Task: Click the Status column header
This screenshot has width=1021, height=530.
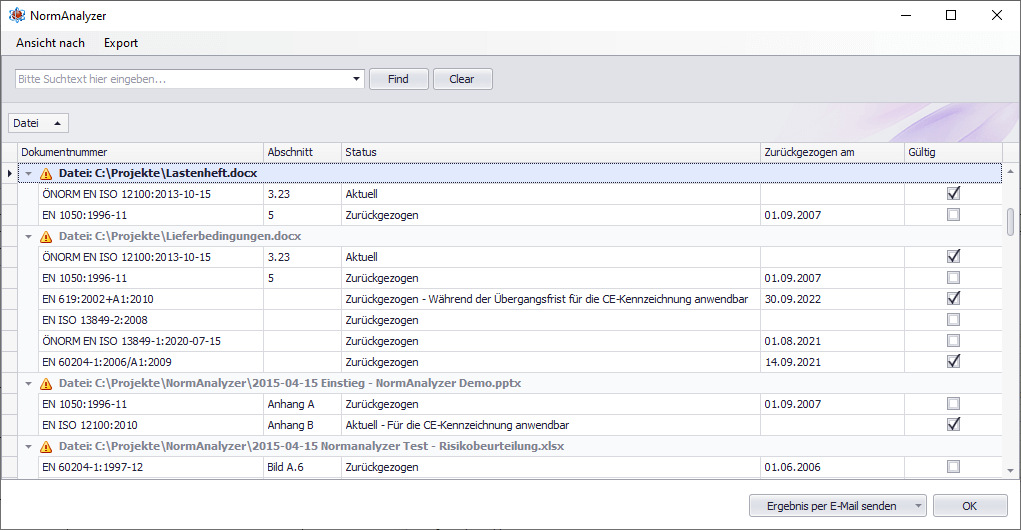Action: [x=550, y=152]
